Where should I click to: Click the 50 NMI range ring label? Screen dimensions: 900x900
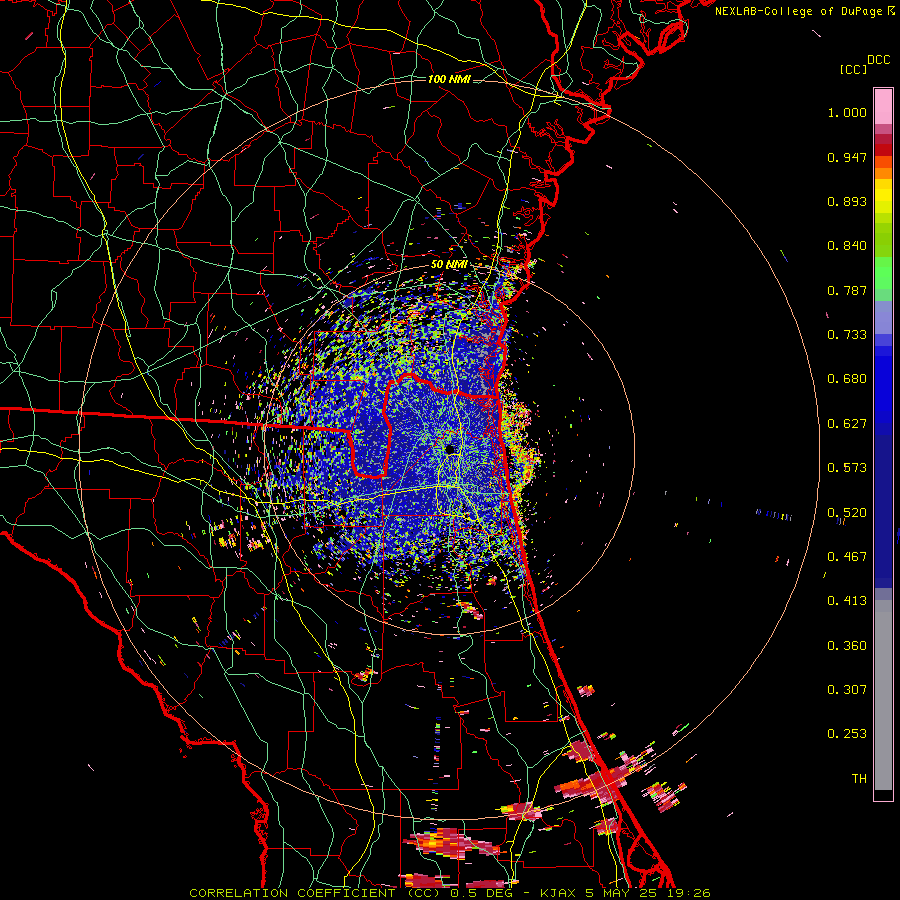click(x=448, y=264)
